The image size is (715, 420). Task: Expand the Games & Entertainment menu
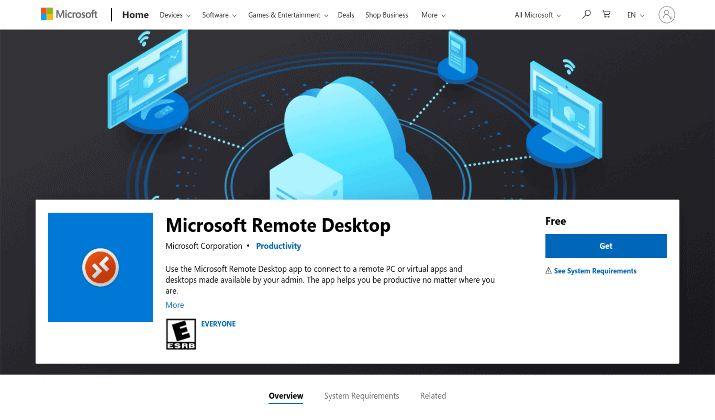click(288, 15)
